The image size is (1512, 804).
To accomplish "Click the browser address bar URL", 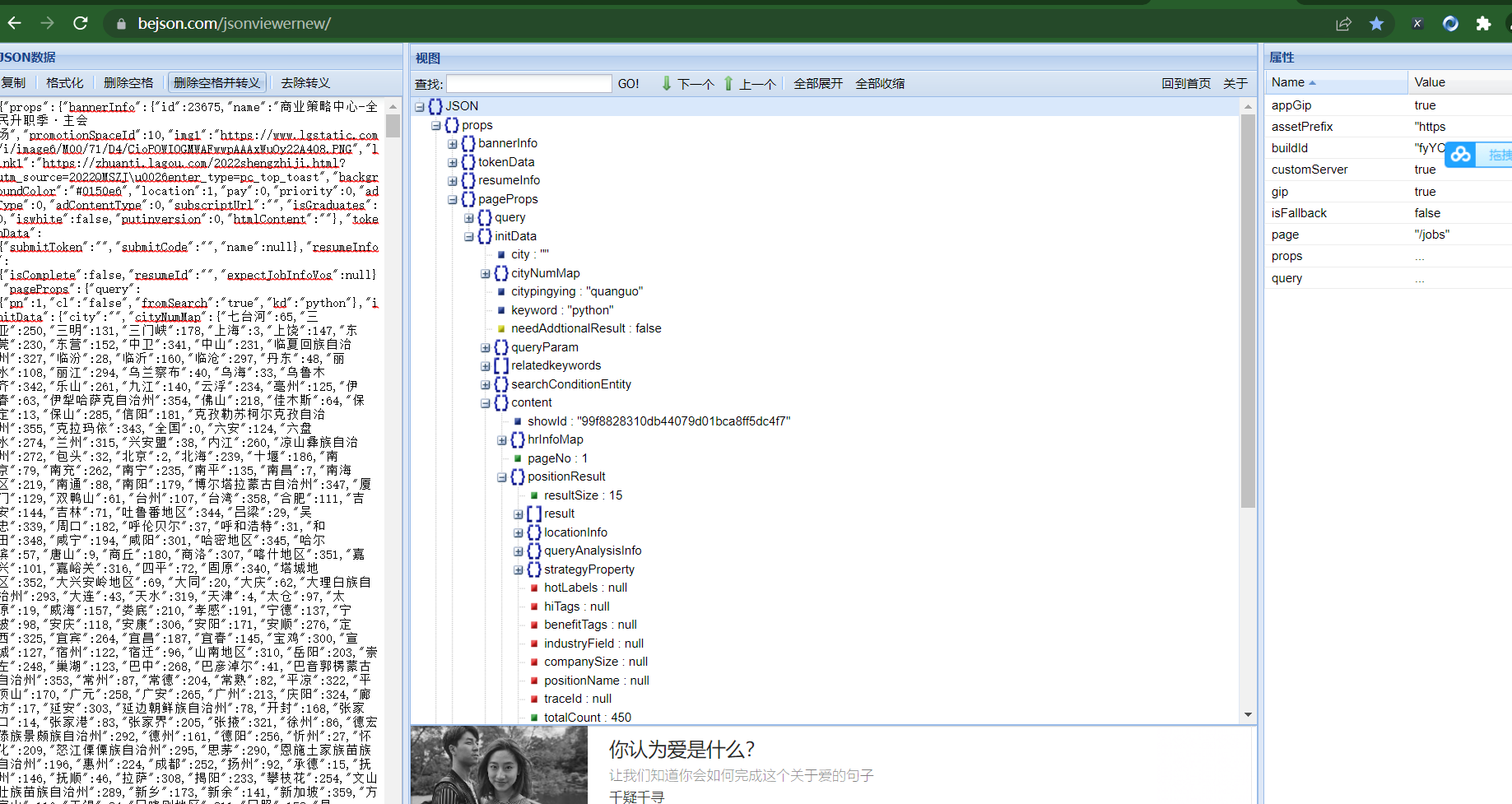I will 235,24.
